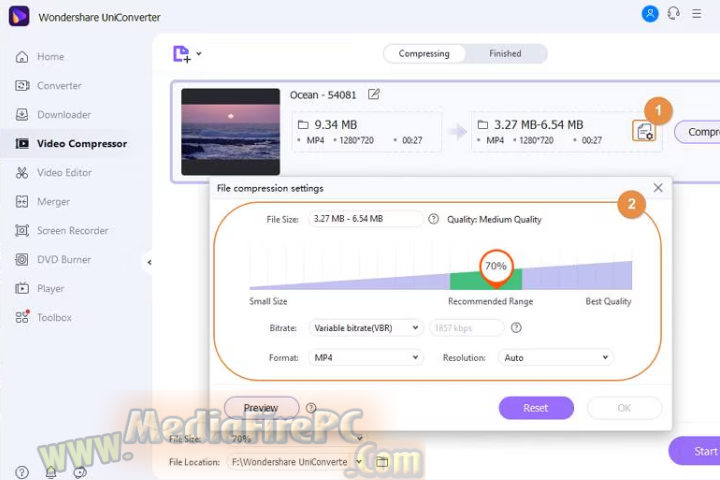Screen dimensions: 720x480
Task: Close the File compression settings dialog
Action: 658,187
